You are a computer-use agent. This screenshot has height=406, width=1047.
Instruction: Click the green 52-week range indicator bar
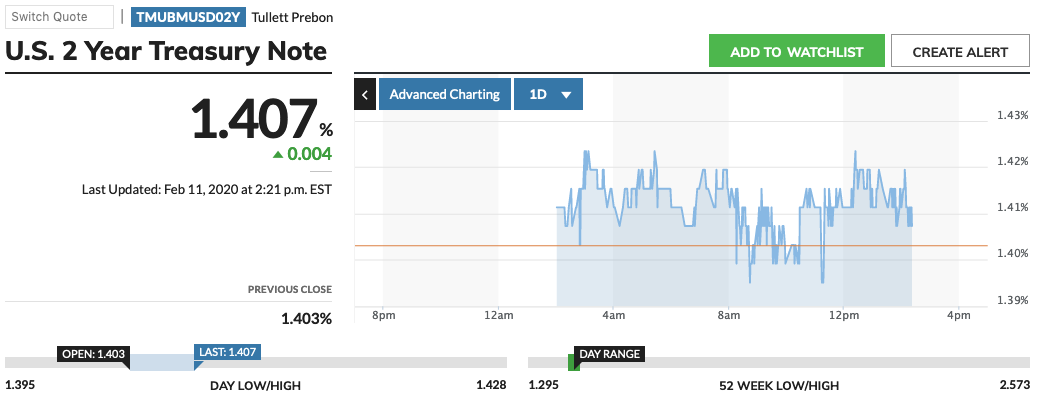point(573,365)
